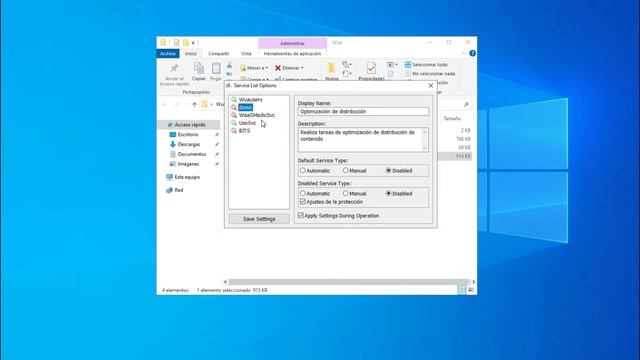The height and width of the screenshot is (360, 640).
Task: Click the quick access toolbar dropdown arrow
Action: (x=193, y=42)
